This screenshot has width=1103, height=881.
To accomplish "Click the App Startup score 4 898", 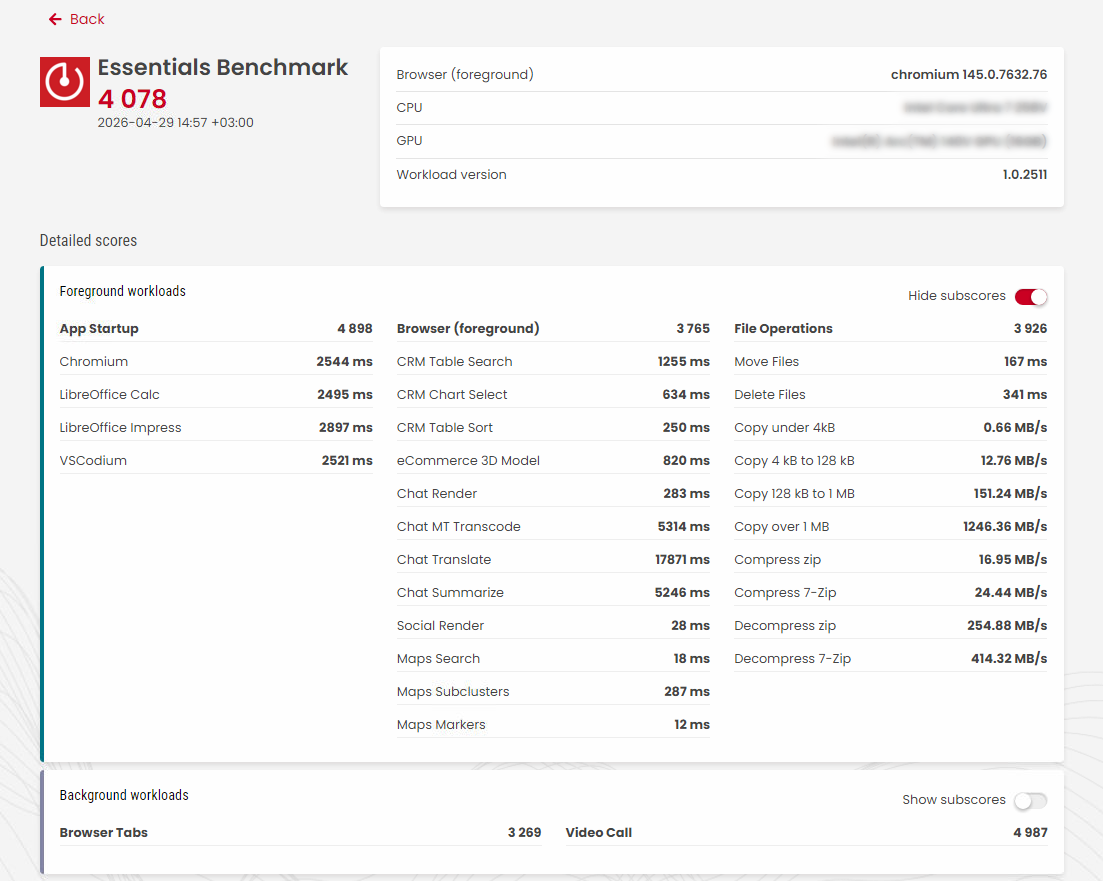I will [355, 329].
